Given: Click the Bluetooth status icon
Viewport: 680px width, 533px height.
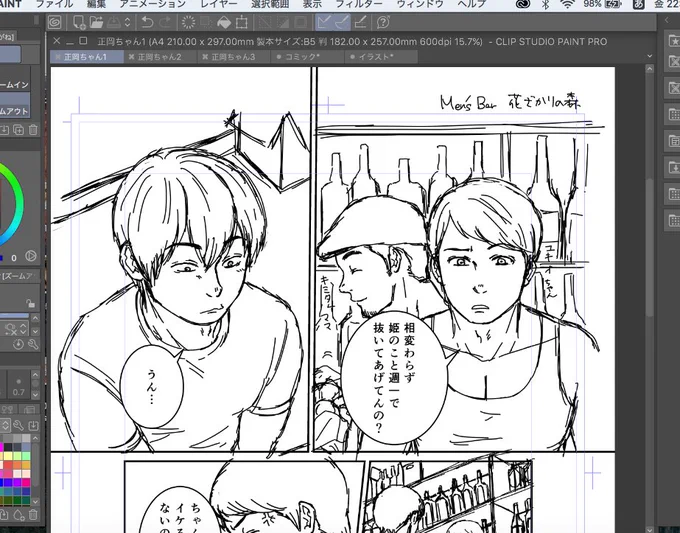Looking at the screenshot, I should pyautogui.click(x=546, y=4).
